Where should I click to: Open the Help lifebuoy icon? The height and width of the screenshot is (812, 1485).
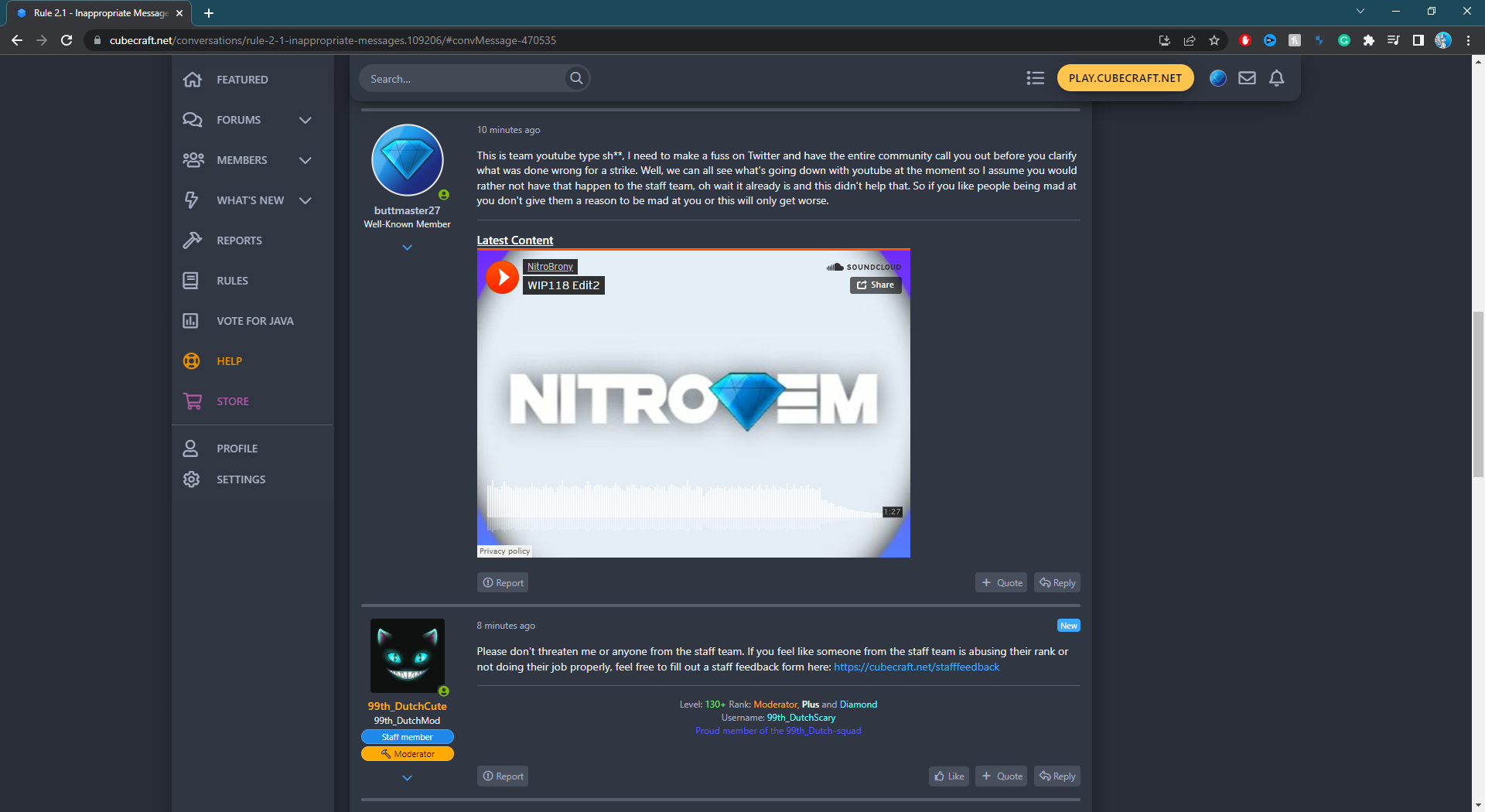click(x=191, y=361)
